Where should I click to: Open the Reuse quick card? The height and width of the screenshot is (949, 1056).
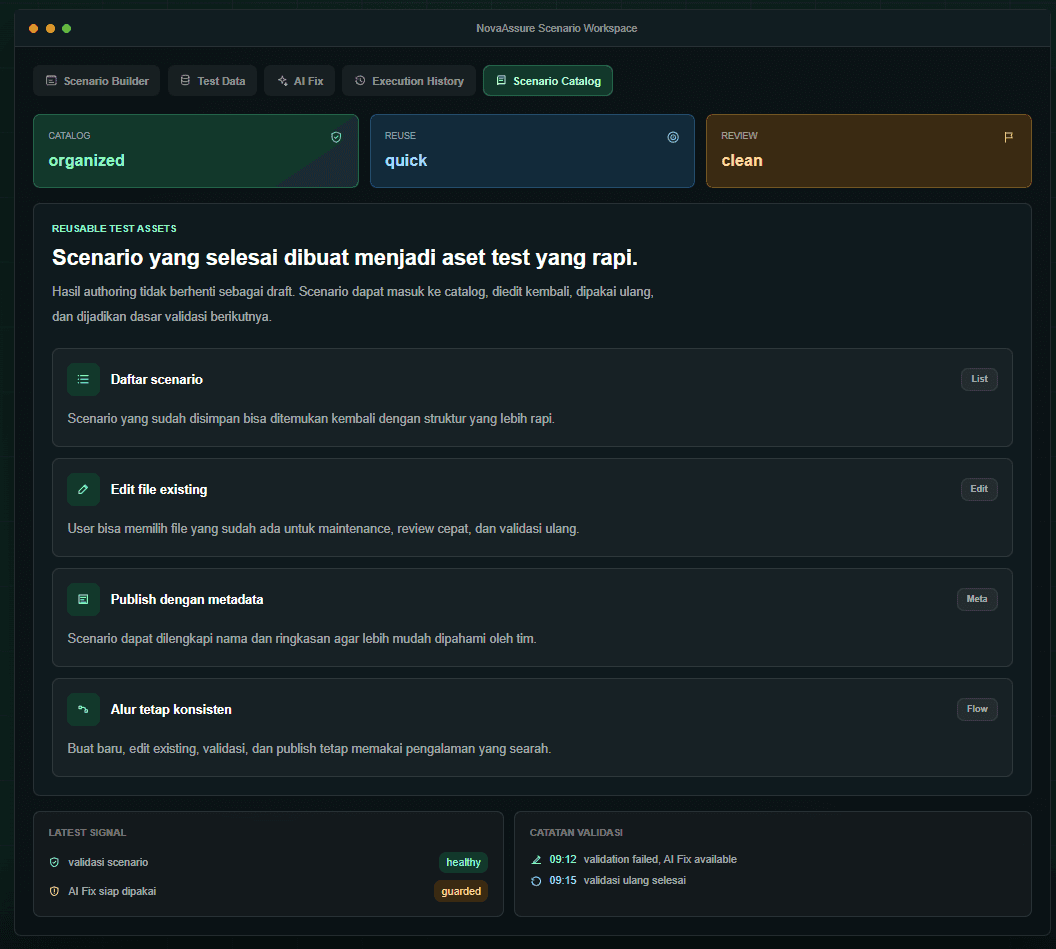532,151
